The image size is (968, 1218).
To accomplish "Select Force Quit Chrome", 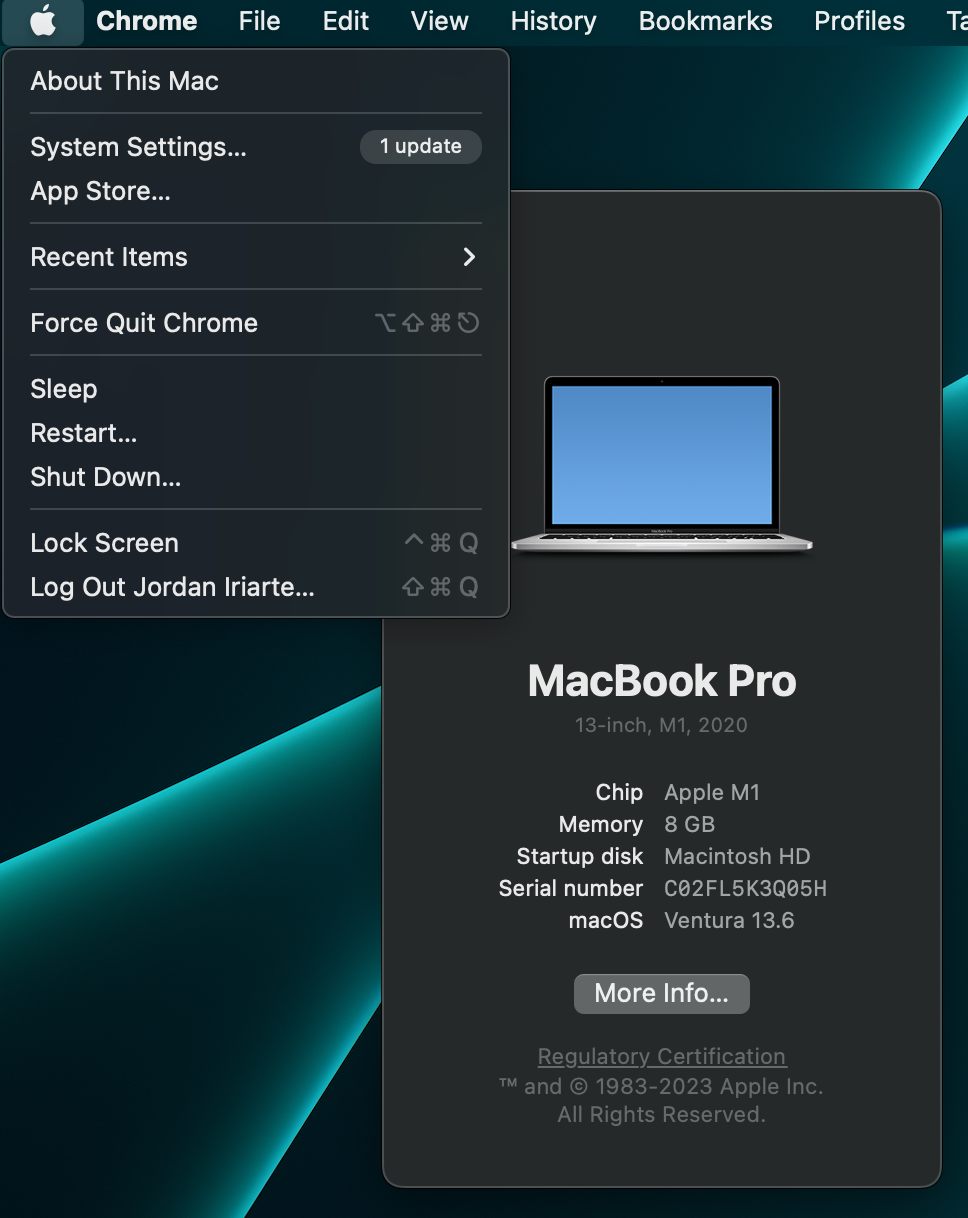I will tap(143, 323).
